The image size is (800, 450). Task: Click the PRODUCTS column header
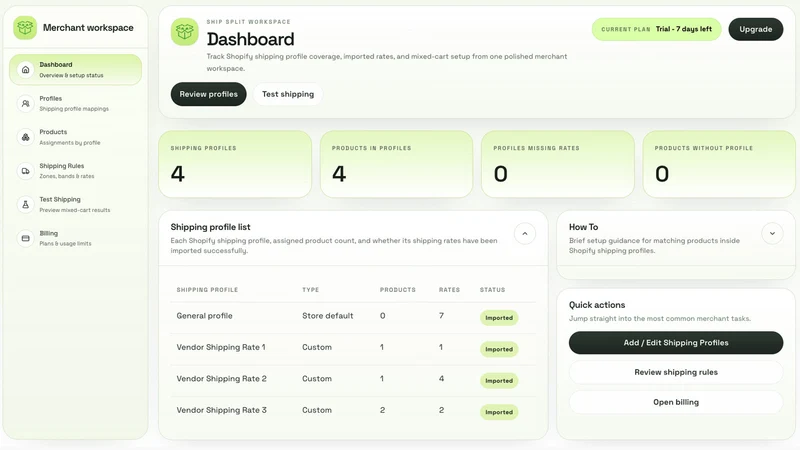(x=397, y=290)
